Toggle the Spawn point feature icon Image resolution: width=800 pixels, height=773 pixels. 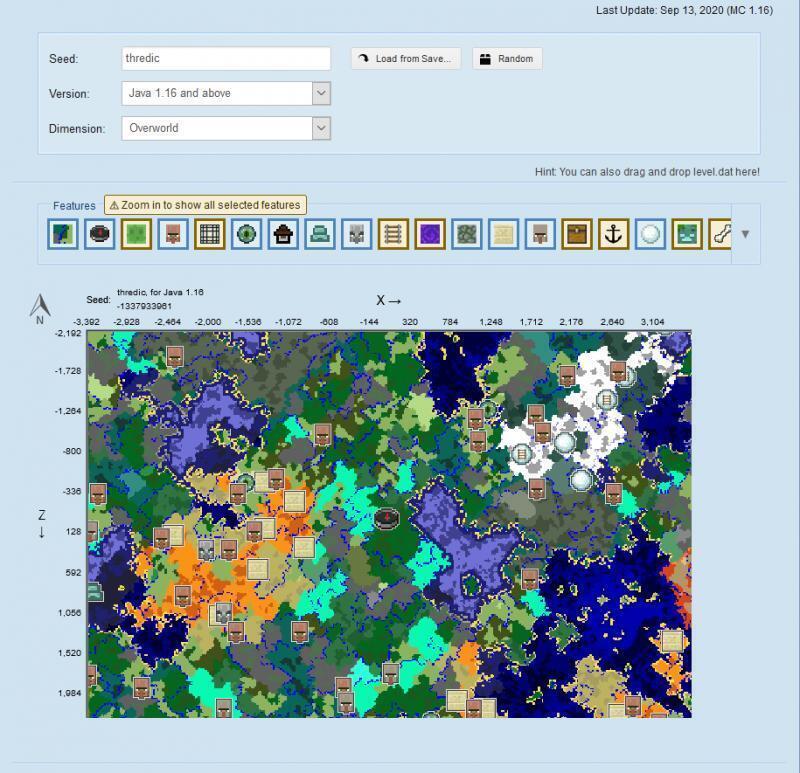99,234
